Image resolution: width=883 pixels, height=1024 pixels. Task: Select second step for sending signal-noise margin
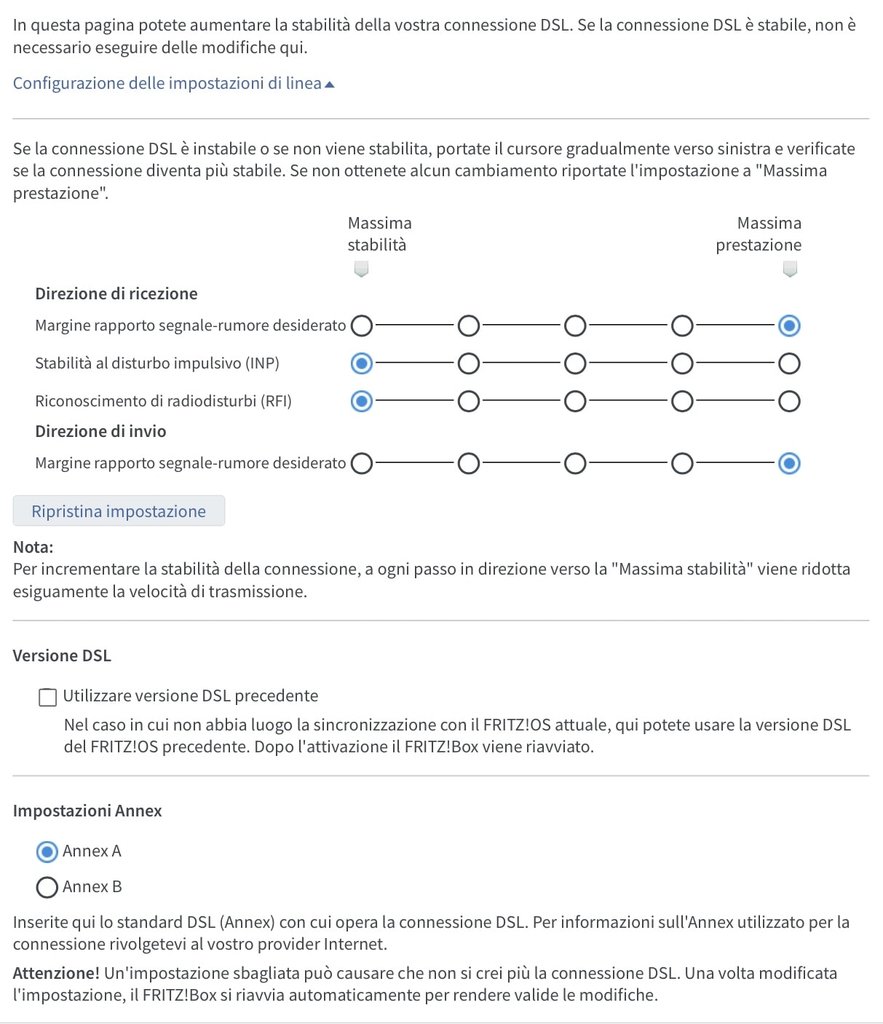(469, 463)
